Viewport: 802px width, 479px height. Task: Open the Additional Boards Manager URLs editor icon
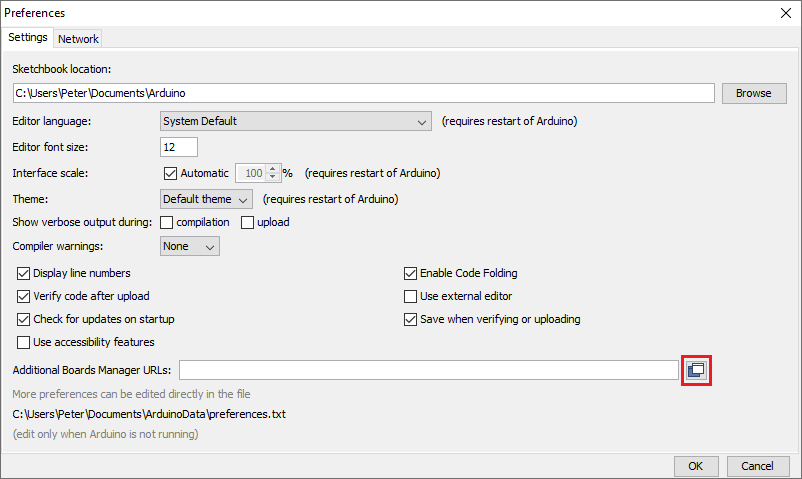696,370
